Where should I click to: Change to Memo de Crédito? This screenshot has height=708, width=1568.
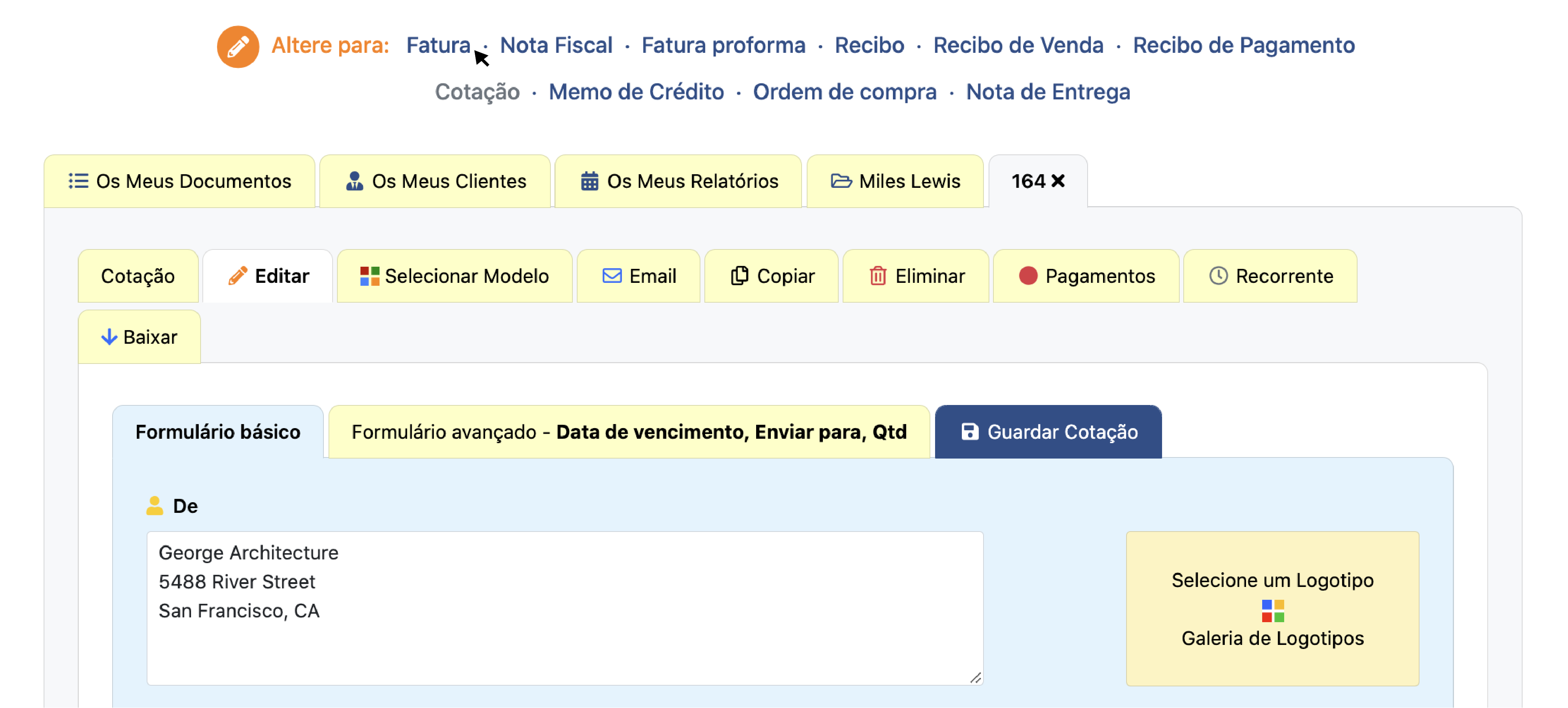pos(636,92)
